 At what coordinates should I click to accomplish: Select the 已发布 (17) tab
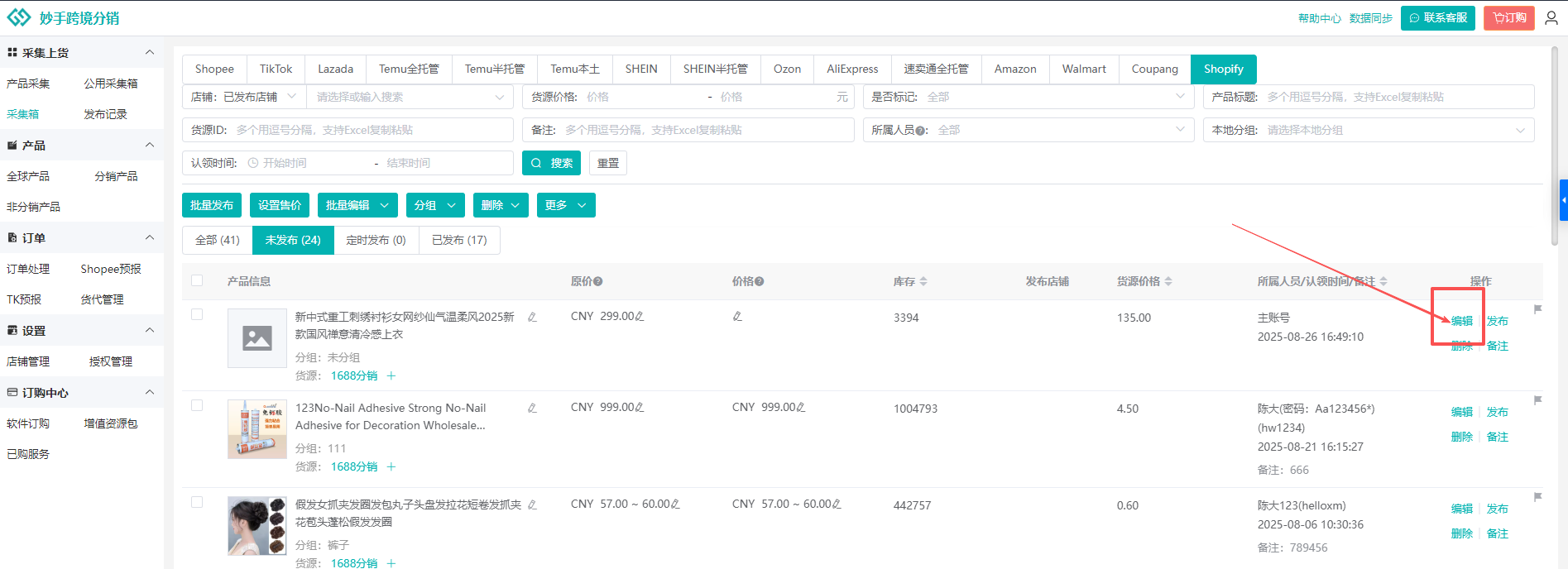459,240
